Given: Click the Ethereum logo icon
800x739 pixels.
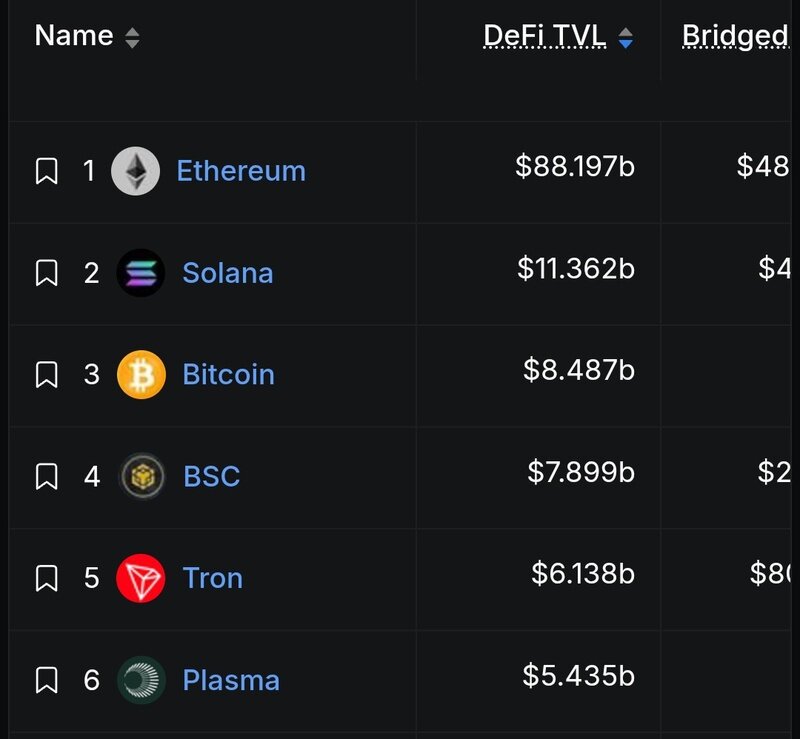Looking at the screenshot, I should point(135,171).
